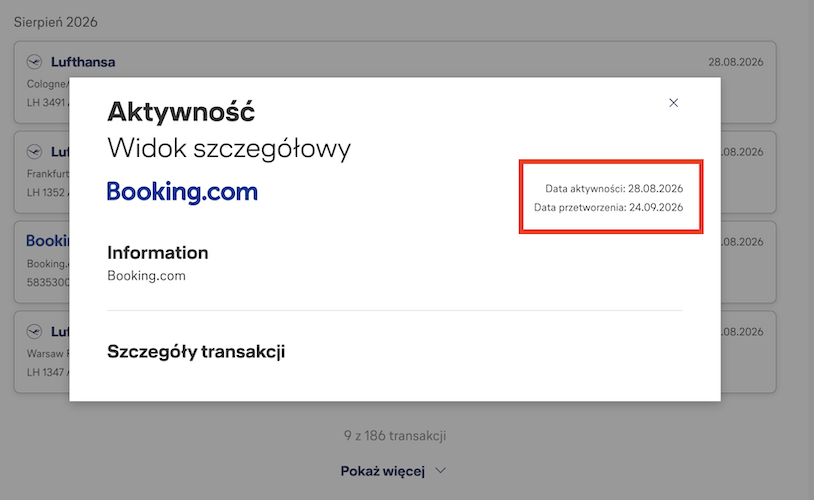Click the Aktywność dialog title
The height and width of the screenshot is (500, 814).
(181, 112)
